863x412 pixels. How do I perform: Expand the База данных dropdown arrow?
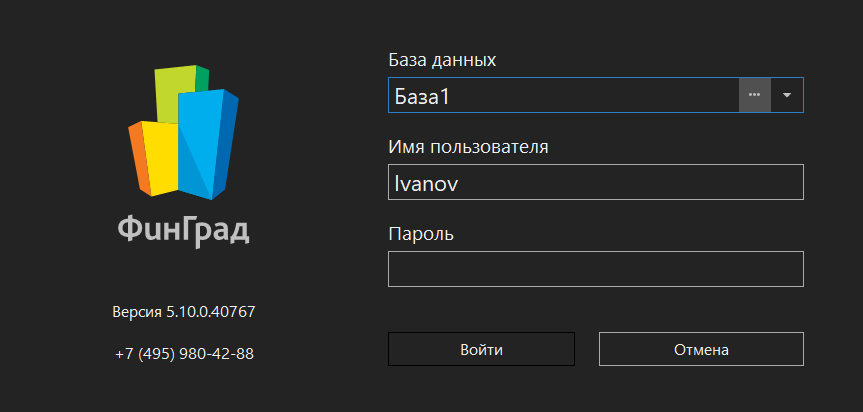[x=787, y=95]
